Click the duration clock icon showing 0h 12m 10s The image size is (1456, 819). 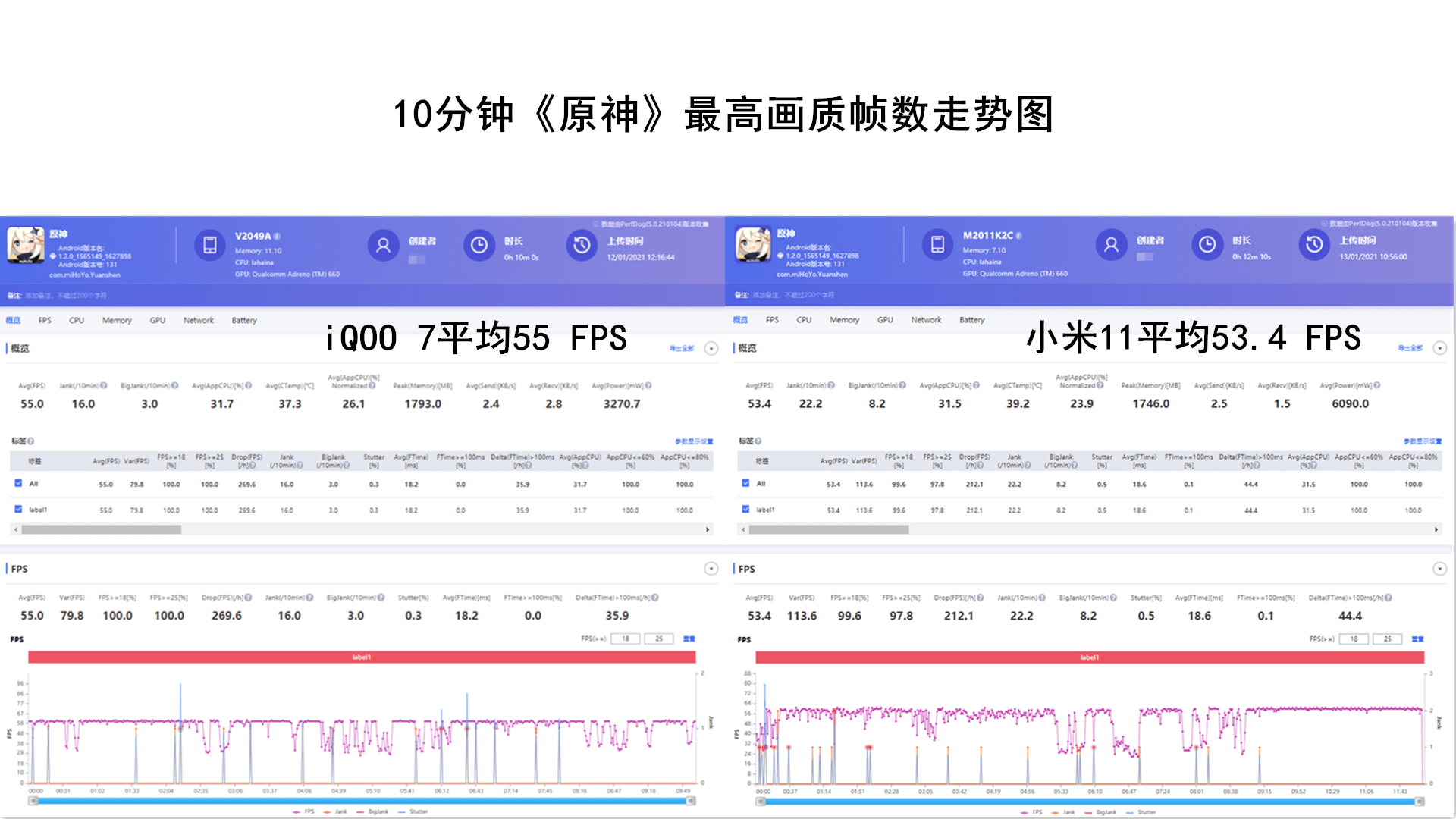[1207, 244]
